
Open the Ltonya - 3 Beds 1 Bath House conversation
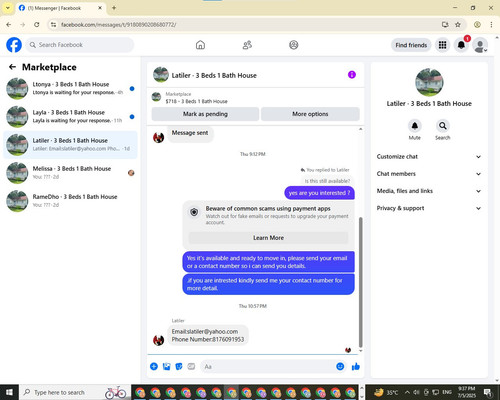[70, 89]
